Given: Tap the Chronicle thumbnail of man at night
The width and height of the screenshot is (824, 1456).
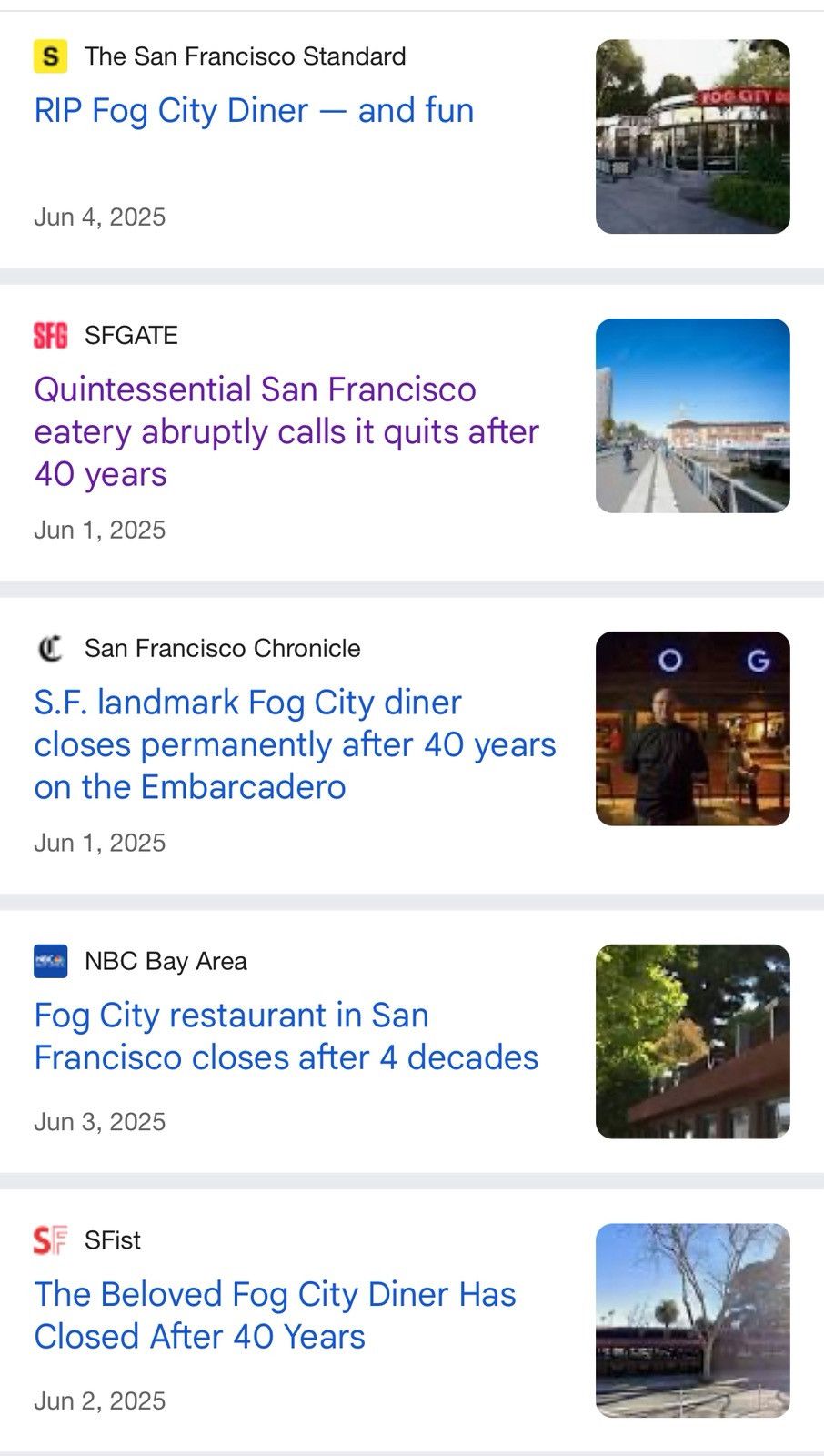Looking at the screenshot, I should point(693,729).
